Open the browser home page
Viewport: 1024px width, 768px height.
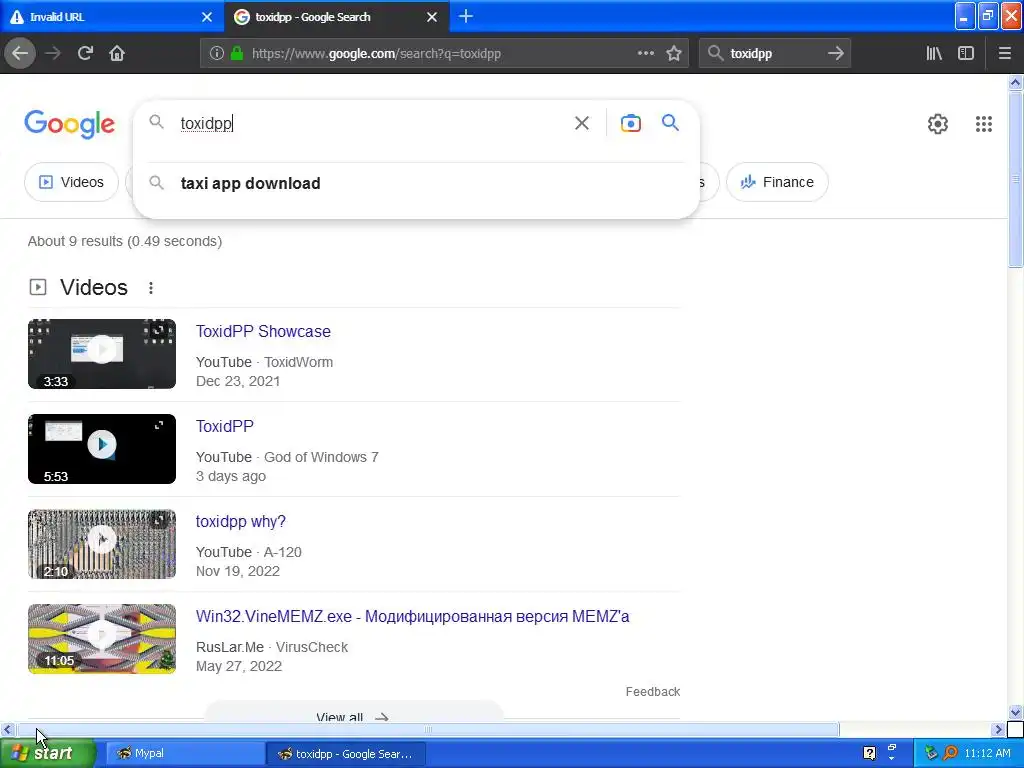coord(117,54)
